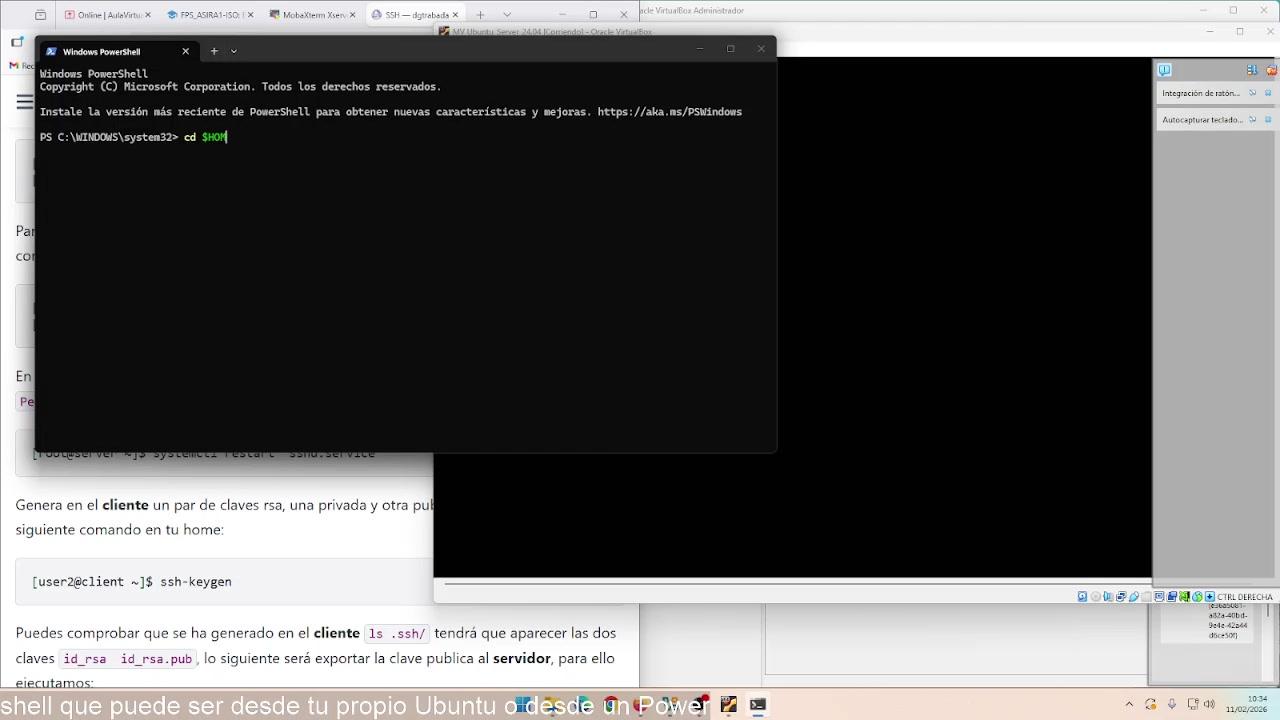Screen dimensions: 1280x720
Task: Expand the PowerShell new-tab profile dropdown
Action: 234,51
